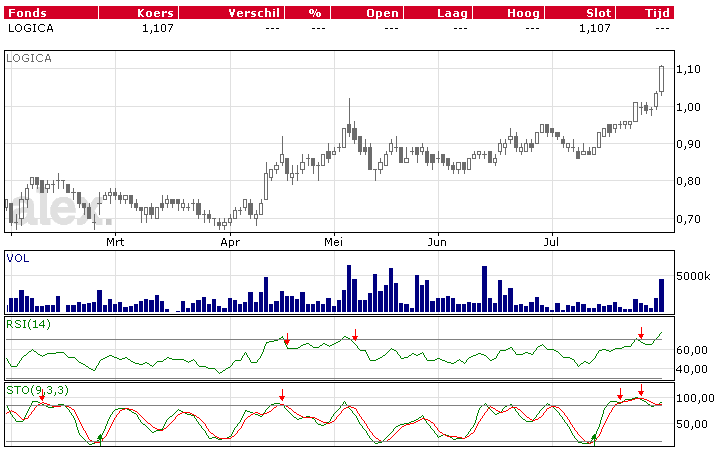The height and width of the screenshot is (455, 717).
Task: Click the VOL panel label
Action: click(x=18, y=258)
